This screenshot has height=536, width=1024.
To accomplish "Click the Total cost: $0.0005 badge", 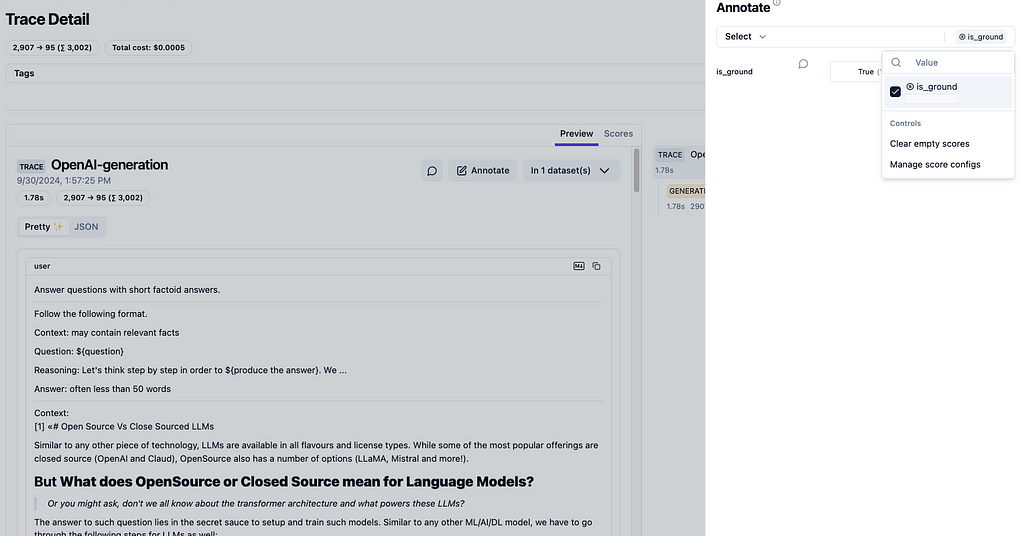I will (x=148, y=48).
